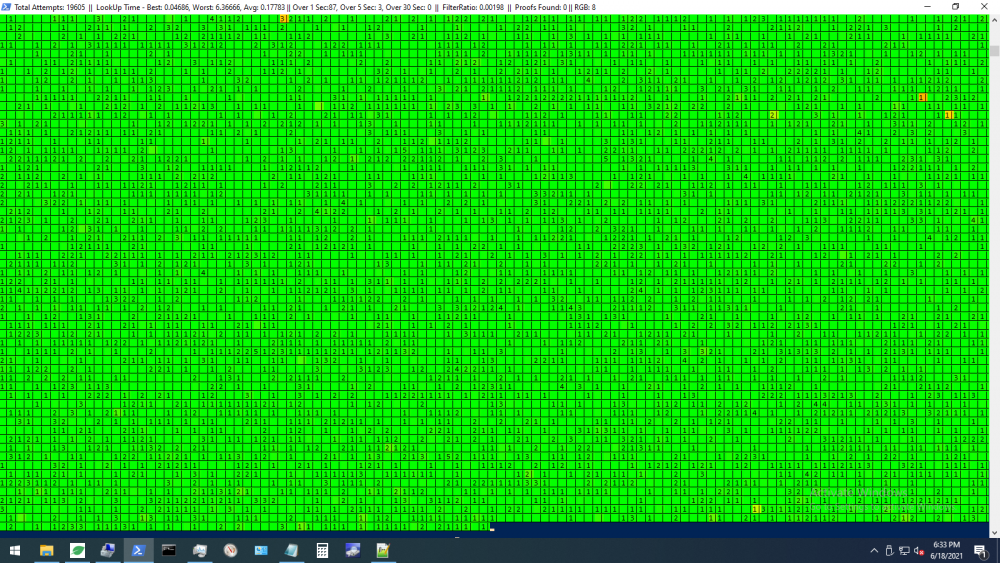Close the PowerShell window
1000x563 pixels.
[x=984, y=7]
